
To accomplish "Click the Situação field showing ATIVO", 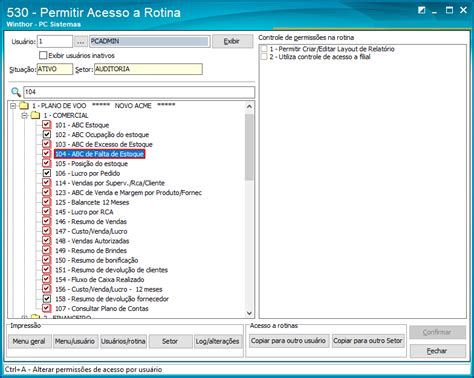I will point(55,69).
